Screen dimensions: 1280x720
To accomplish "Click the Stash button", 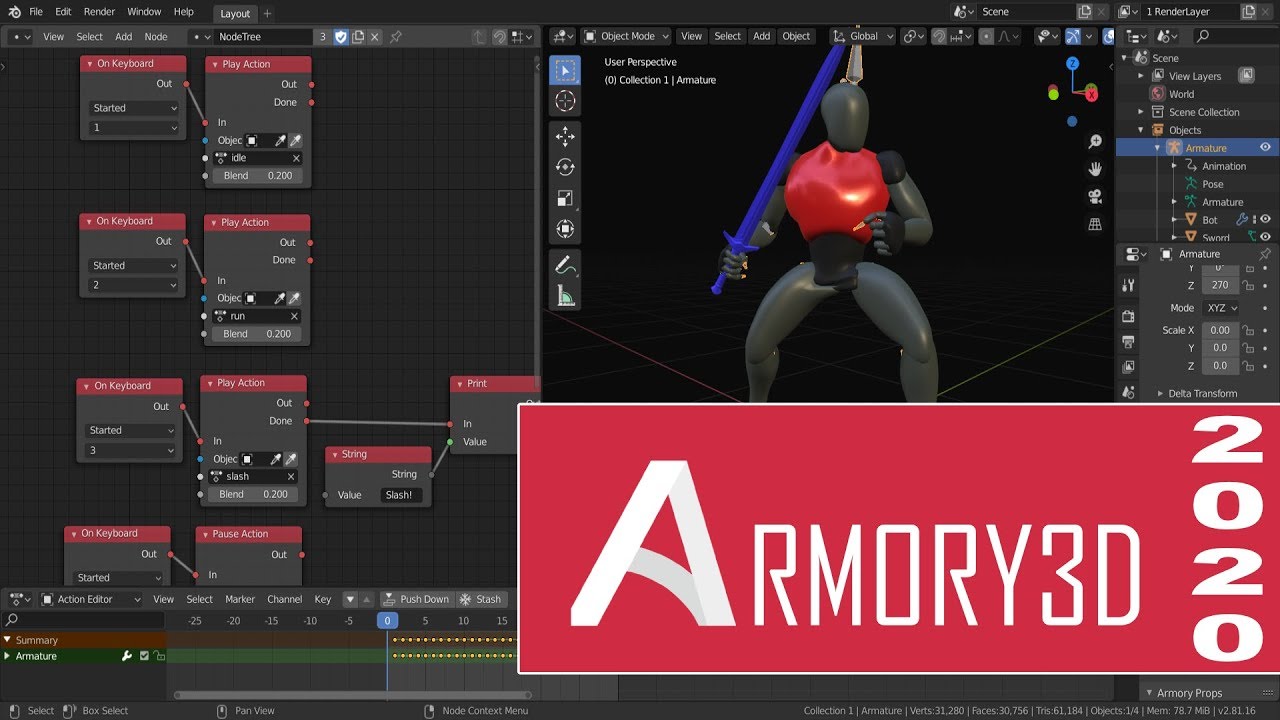I will click(x=480, y=599).
